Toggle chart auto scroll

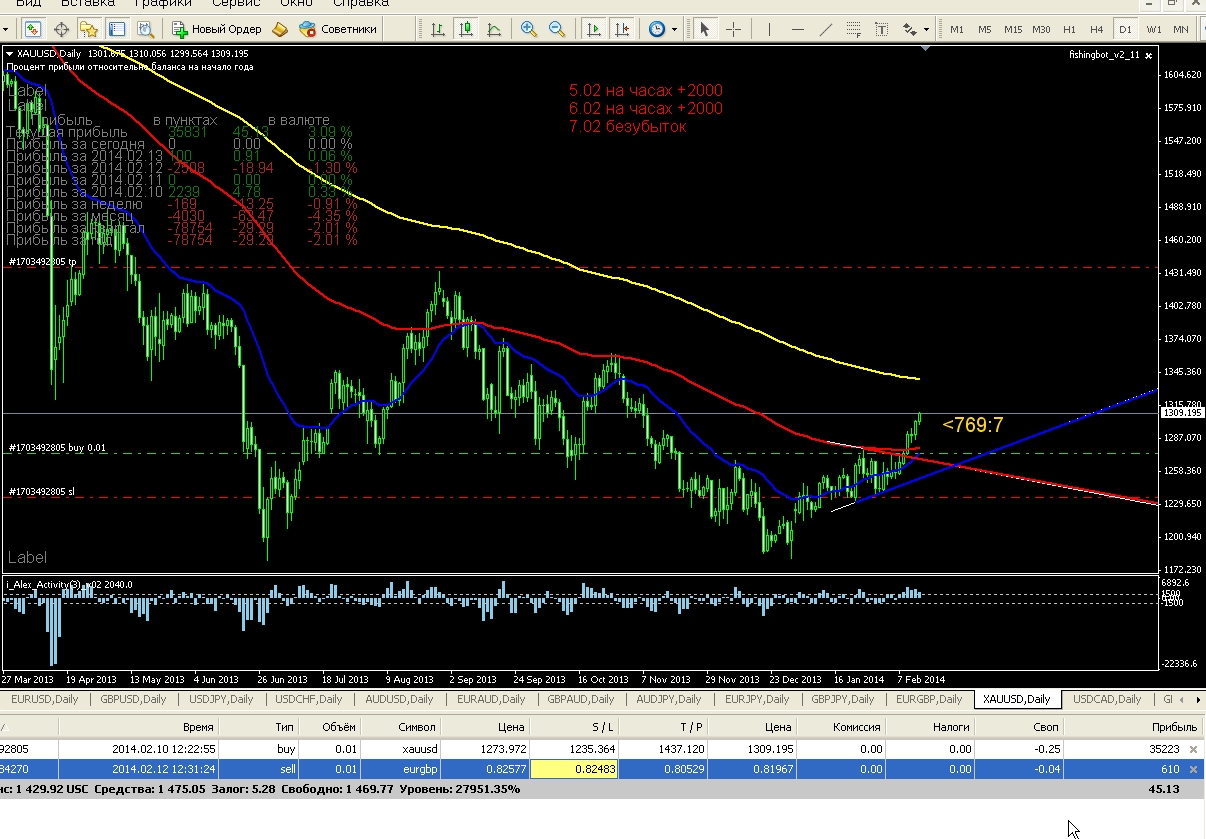[594, 29]
